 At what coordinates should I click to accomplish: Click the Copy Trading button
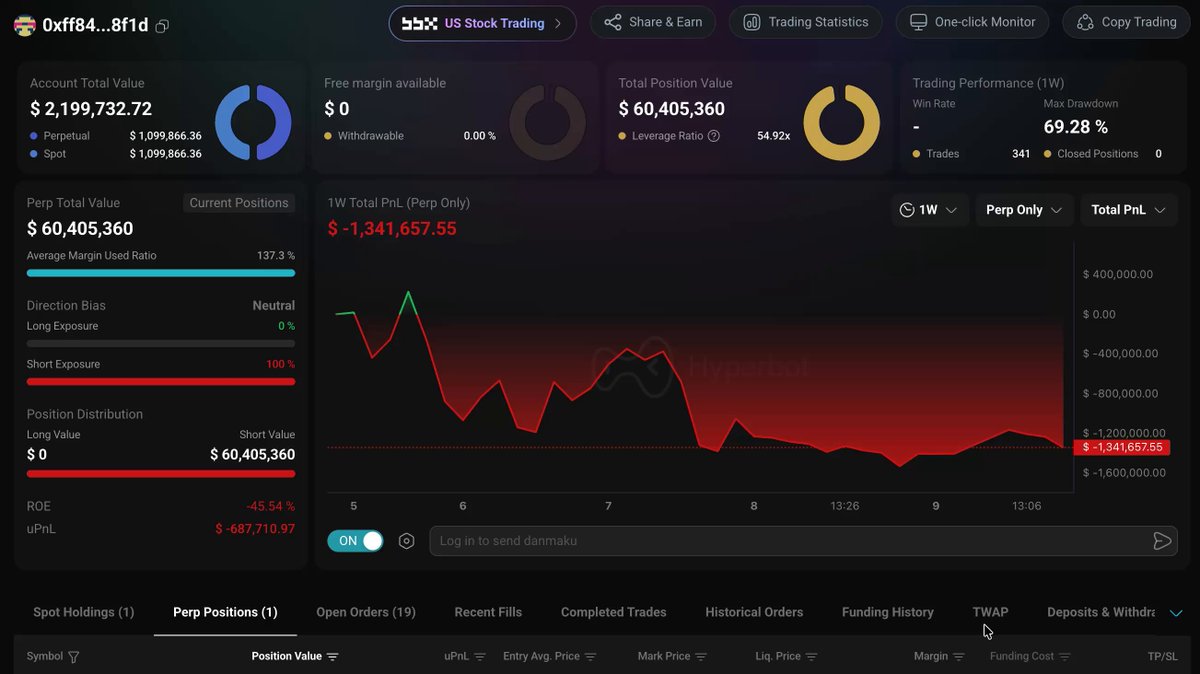[x=1126, y=22]
